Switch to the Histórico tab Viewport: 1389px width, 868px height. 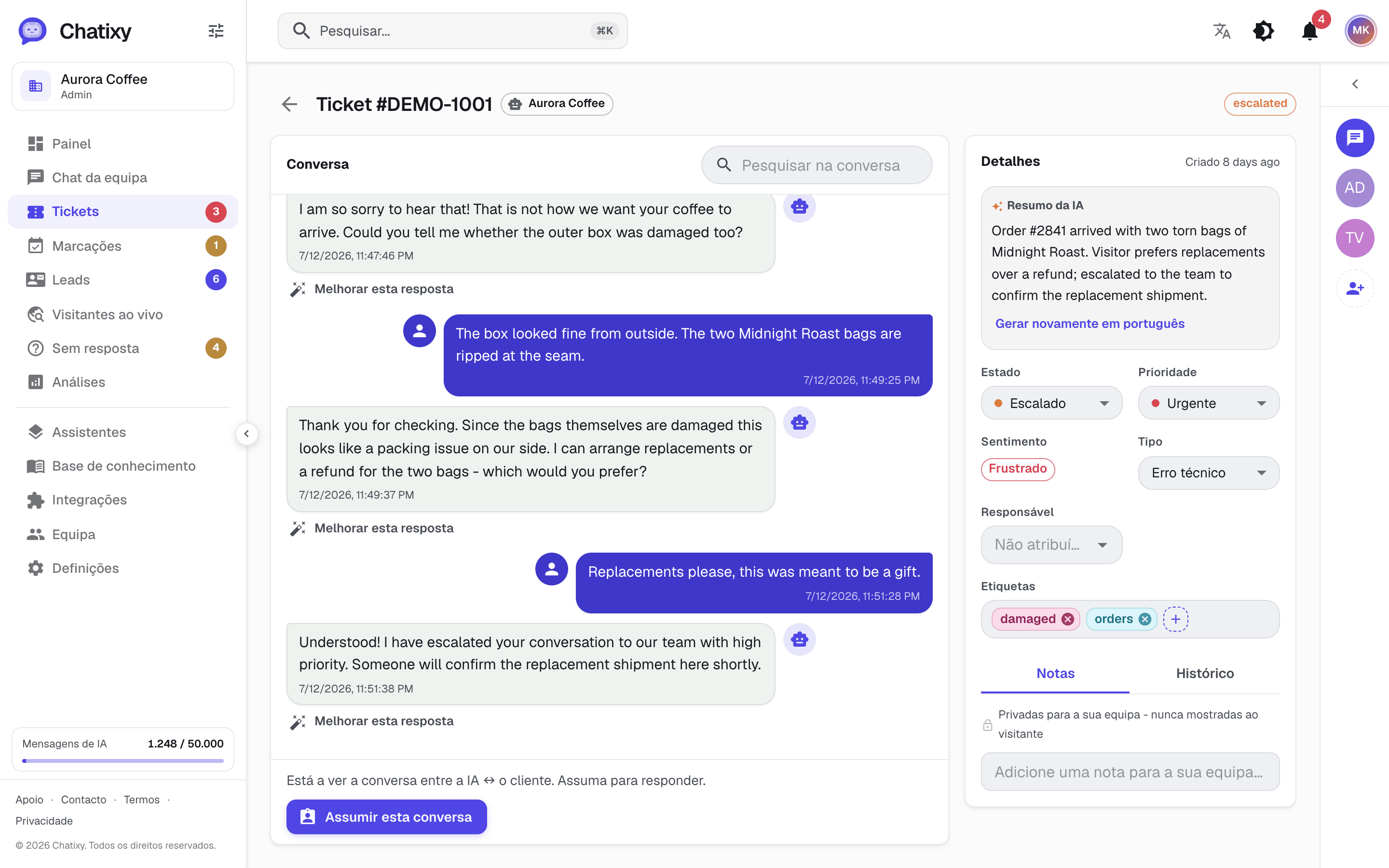click(1204, 673)
